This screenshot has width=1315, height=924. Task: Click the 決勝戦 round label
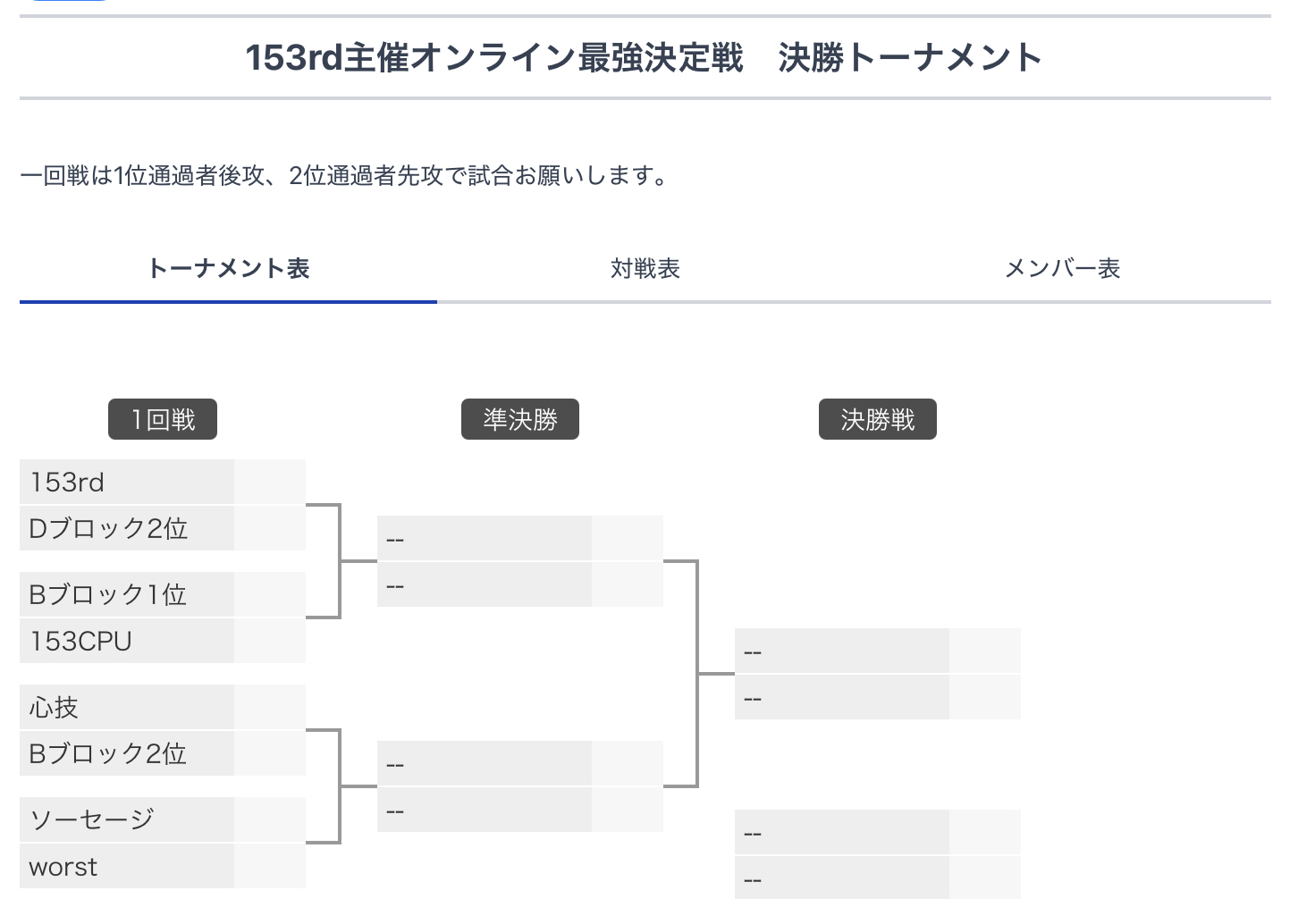pos(878,419)
